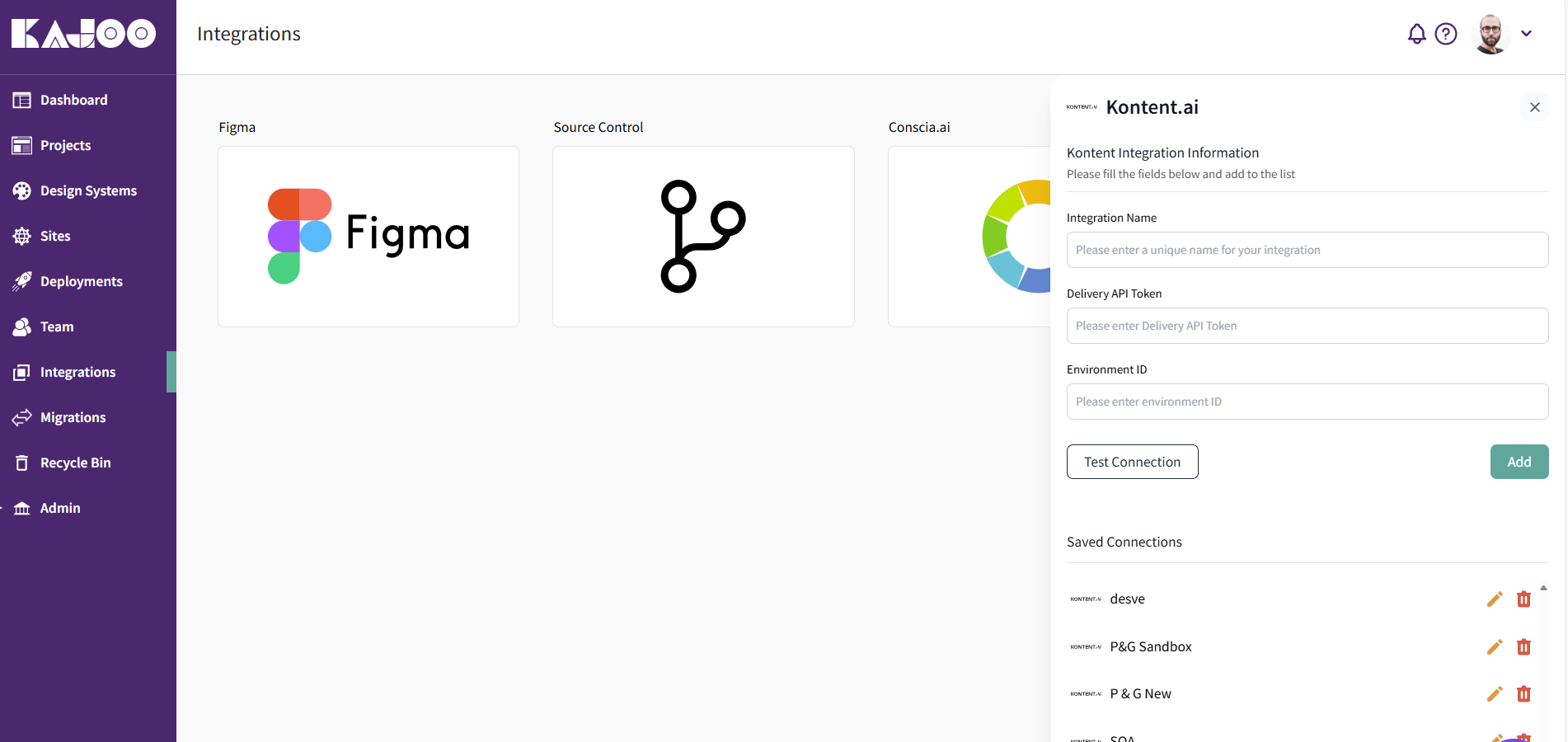
Task: Click the Add button
Action: [1519, 462]
